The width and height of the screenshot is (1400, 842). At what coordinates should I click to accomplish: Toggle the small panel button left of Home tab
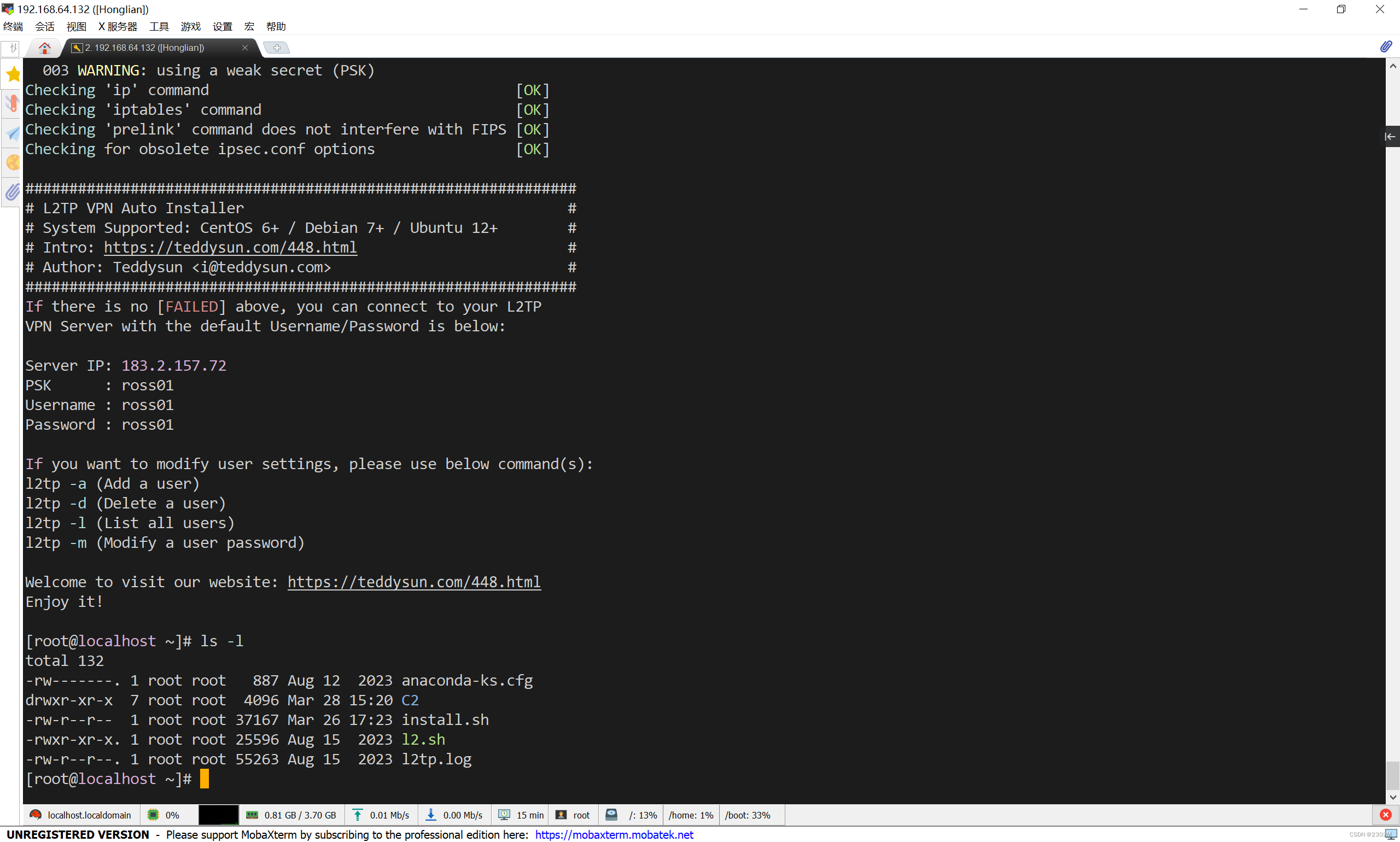pyautogui.click(x=11, y=48)
